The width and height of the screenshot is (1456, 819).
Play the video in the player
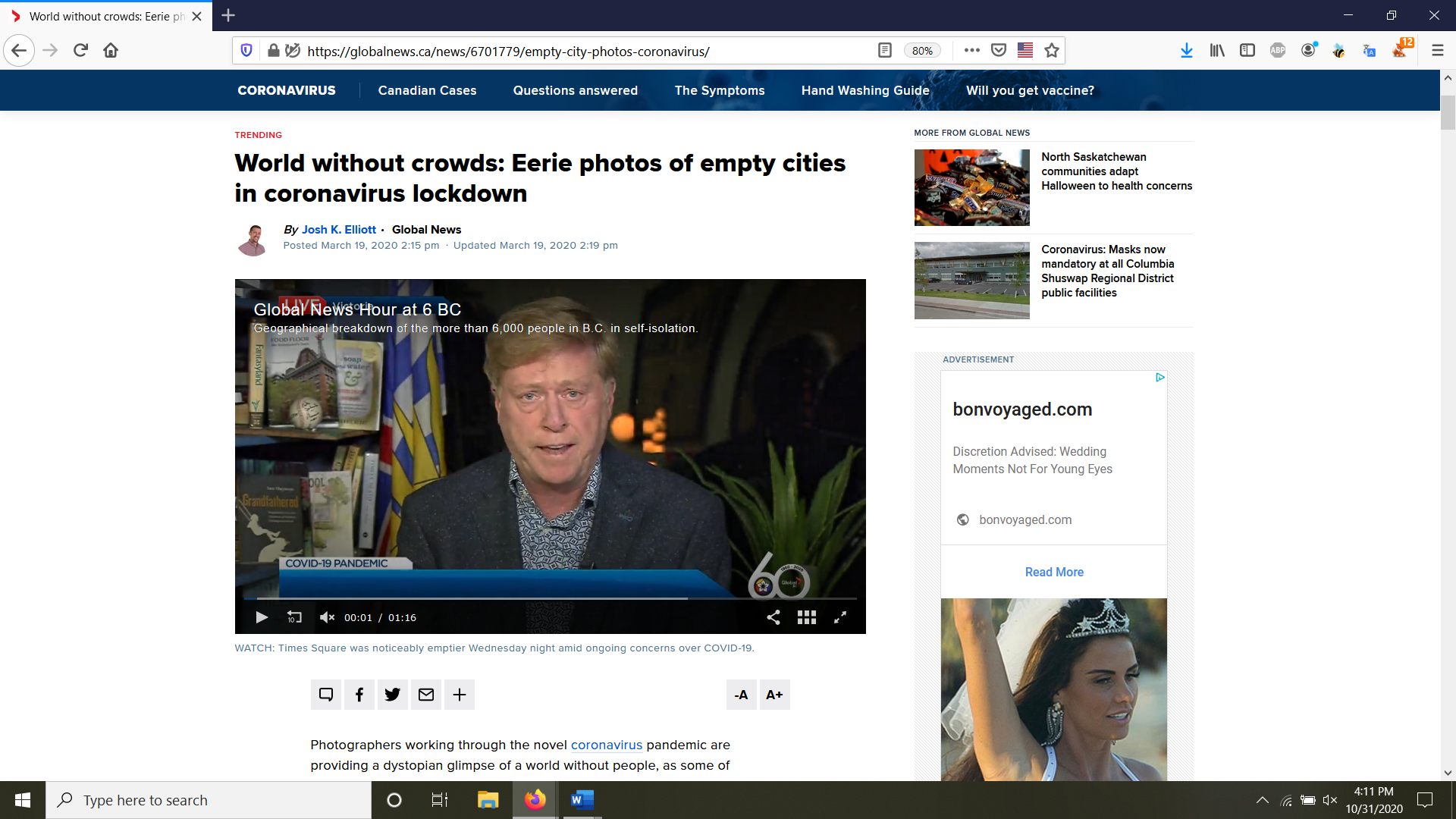(x=262, y=617)
